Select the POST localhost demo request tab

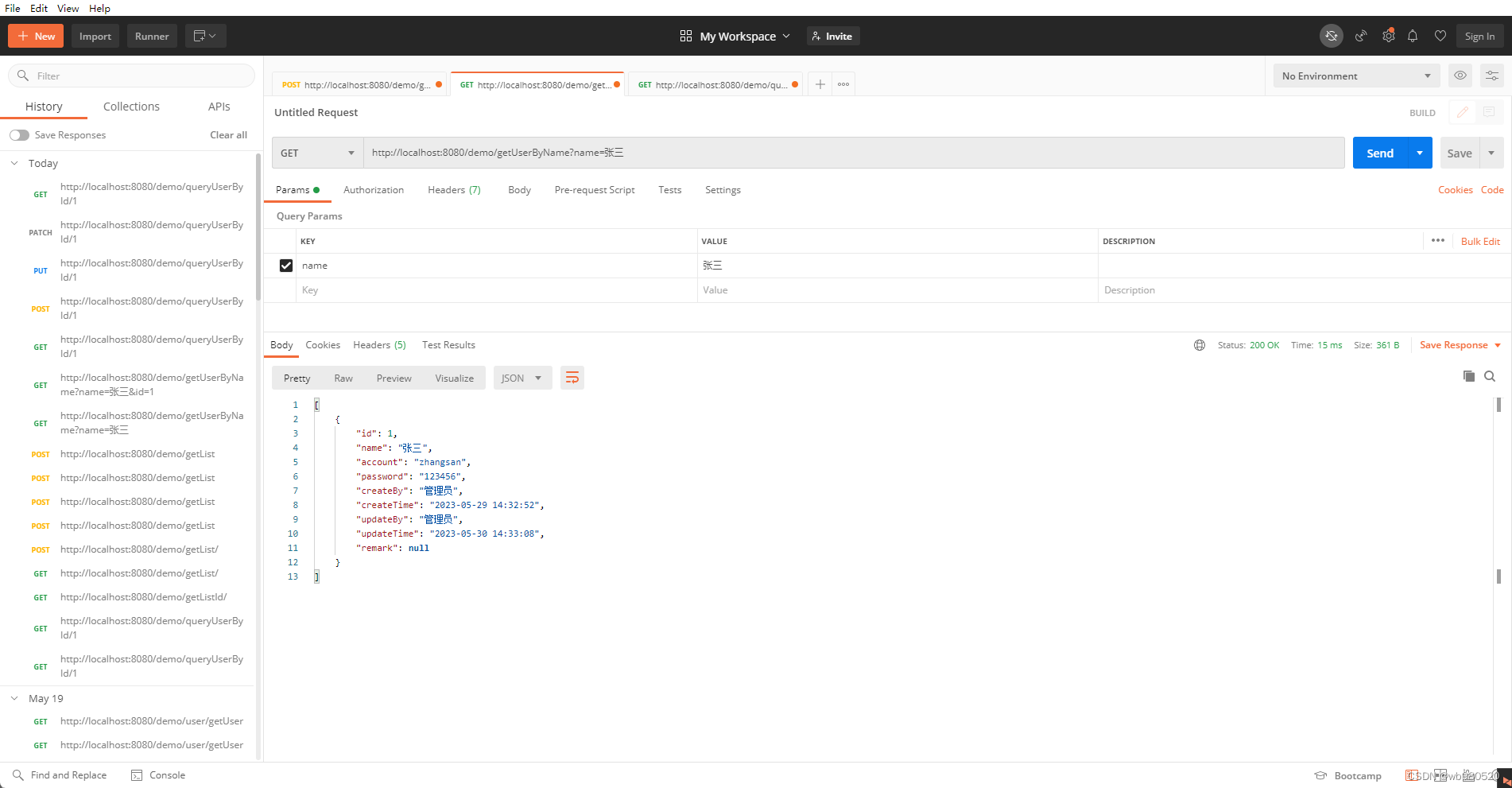361,84
